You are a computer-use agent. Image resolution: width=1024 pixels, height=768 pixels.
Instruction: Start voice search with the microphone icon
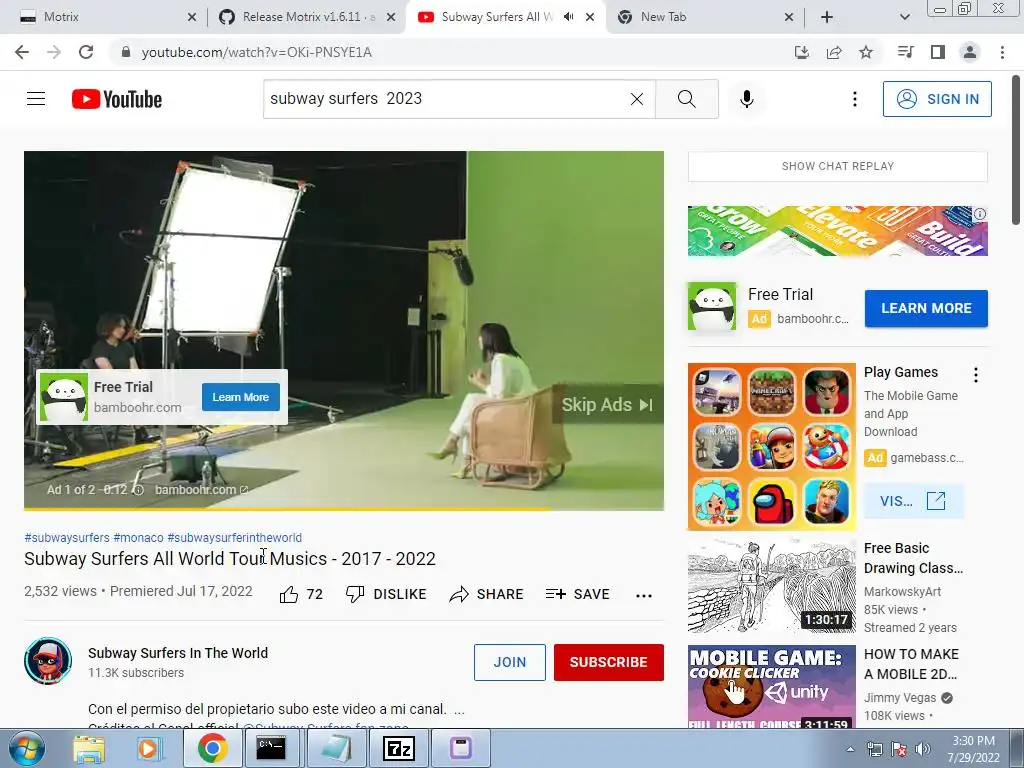click(x=747, y=99)
